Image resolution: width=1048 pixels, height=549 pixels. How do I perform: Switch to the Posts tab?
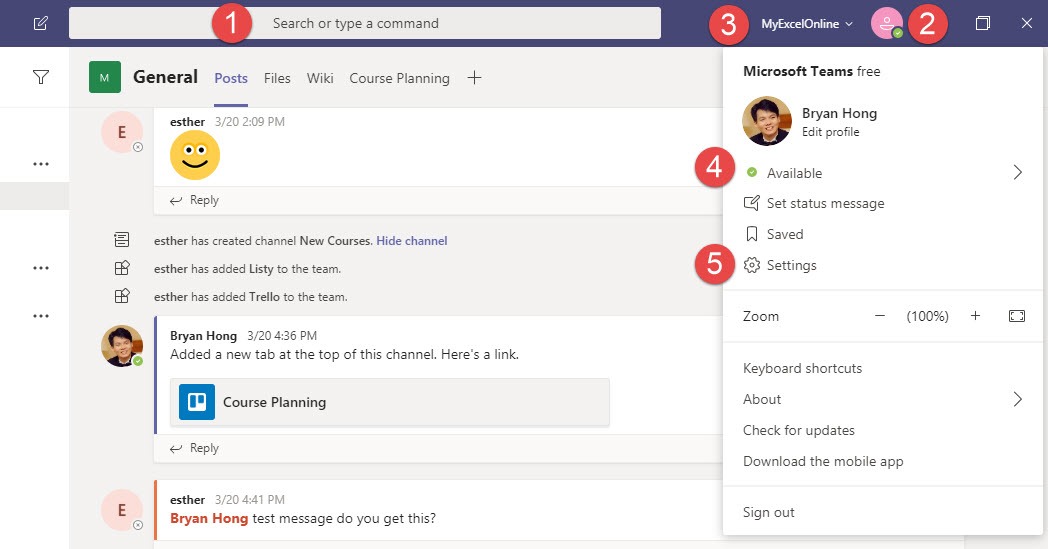click(x=231, y=78)
